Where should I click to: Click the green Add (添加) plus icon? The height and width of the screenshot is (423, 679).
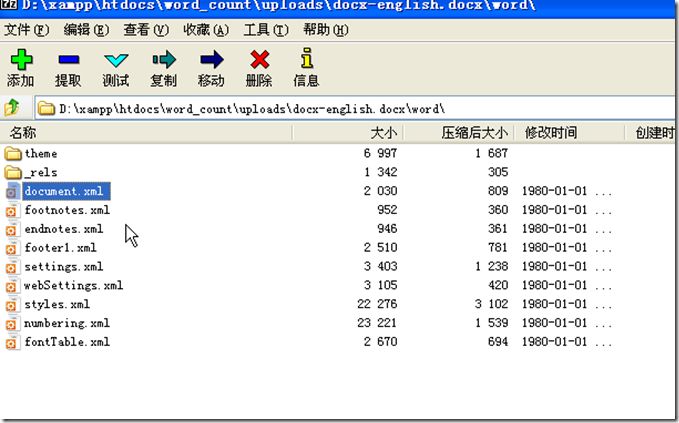[x=21, y=59]
